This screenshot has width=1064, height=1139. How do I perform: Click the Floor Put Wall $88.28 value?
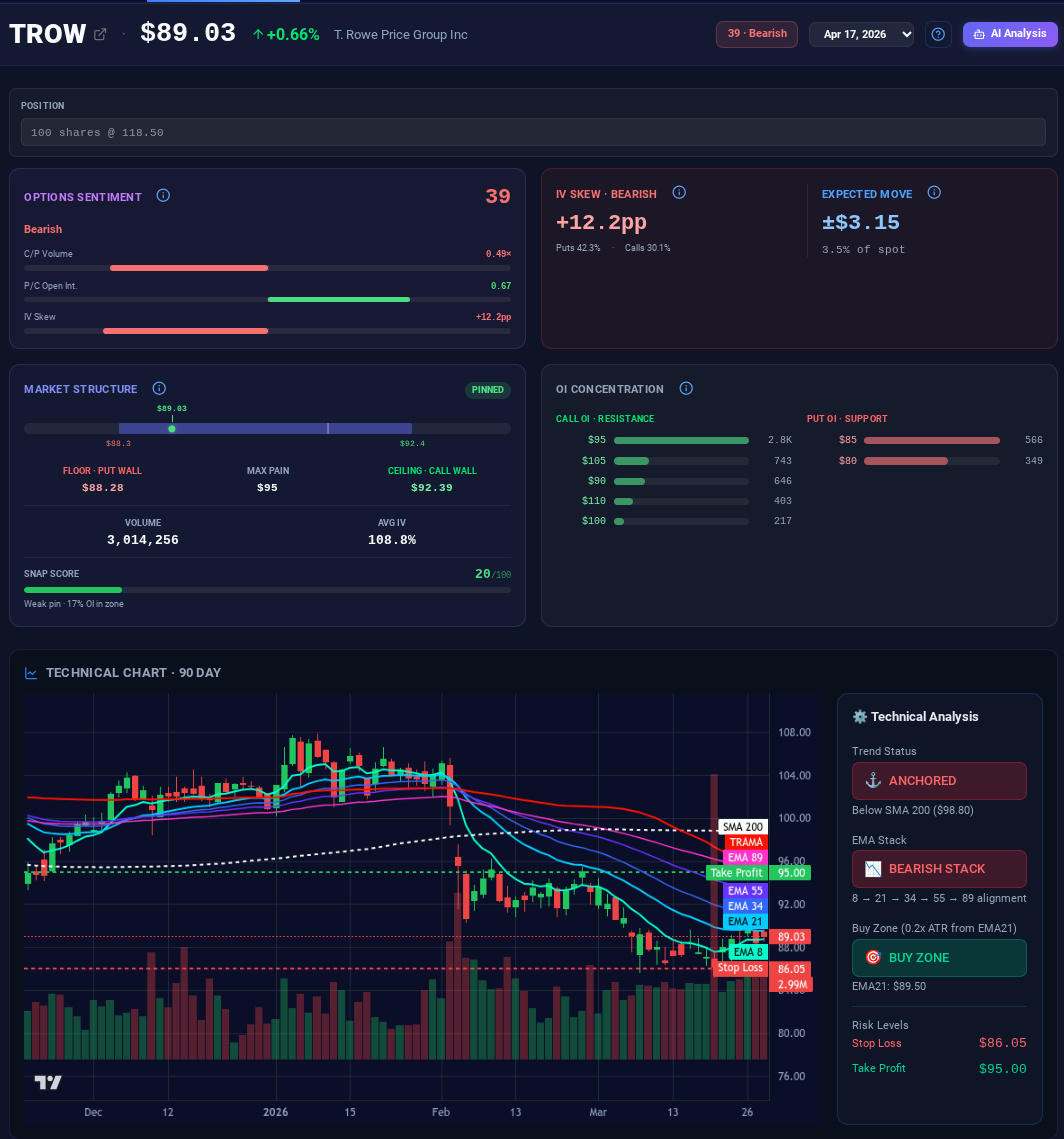102,487
